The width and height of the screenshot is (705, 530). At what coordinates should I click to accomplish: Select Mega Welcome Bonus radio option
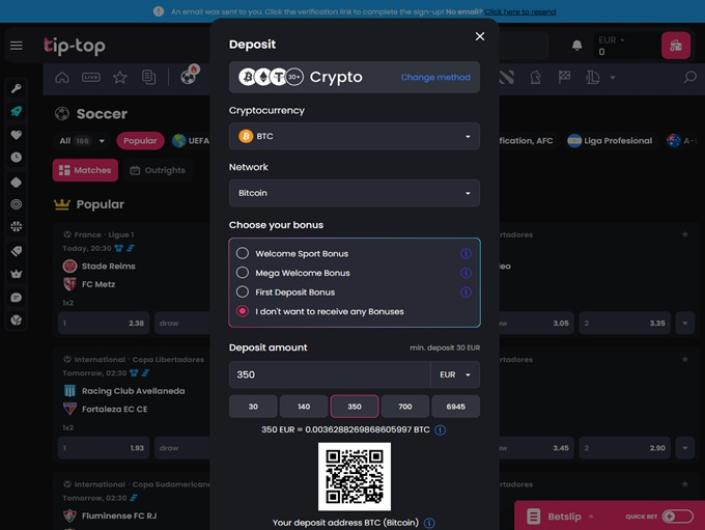coord(243,273)
